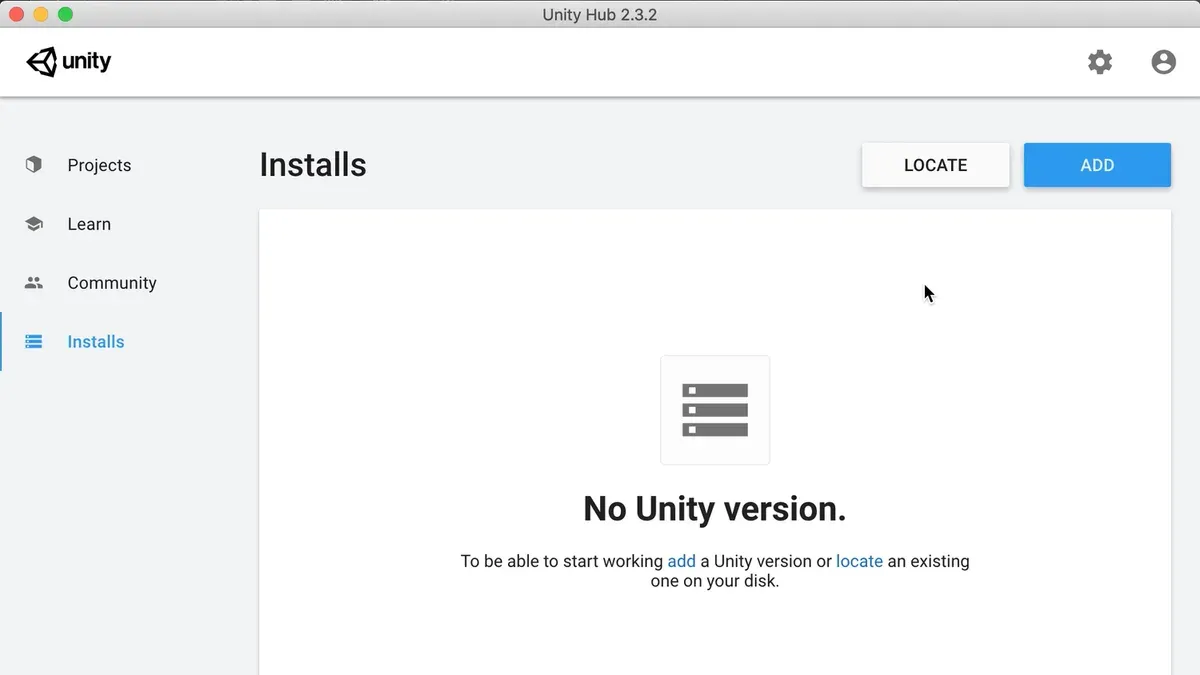The width and height of the screenshot is (1200, 675).
Task: Click the Unity logo in the header
Action: [x=69, y=62]
